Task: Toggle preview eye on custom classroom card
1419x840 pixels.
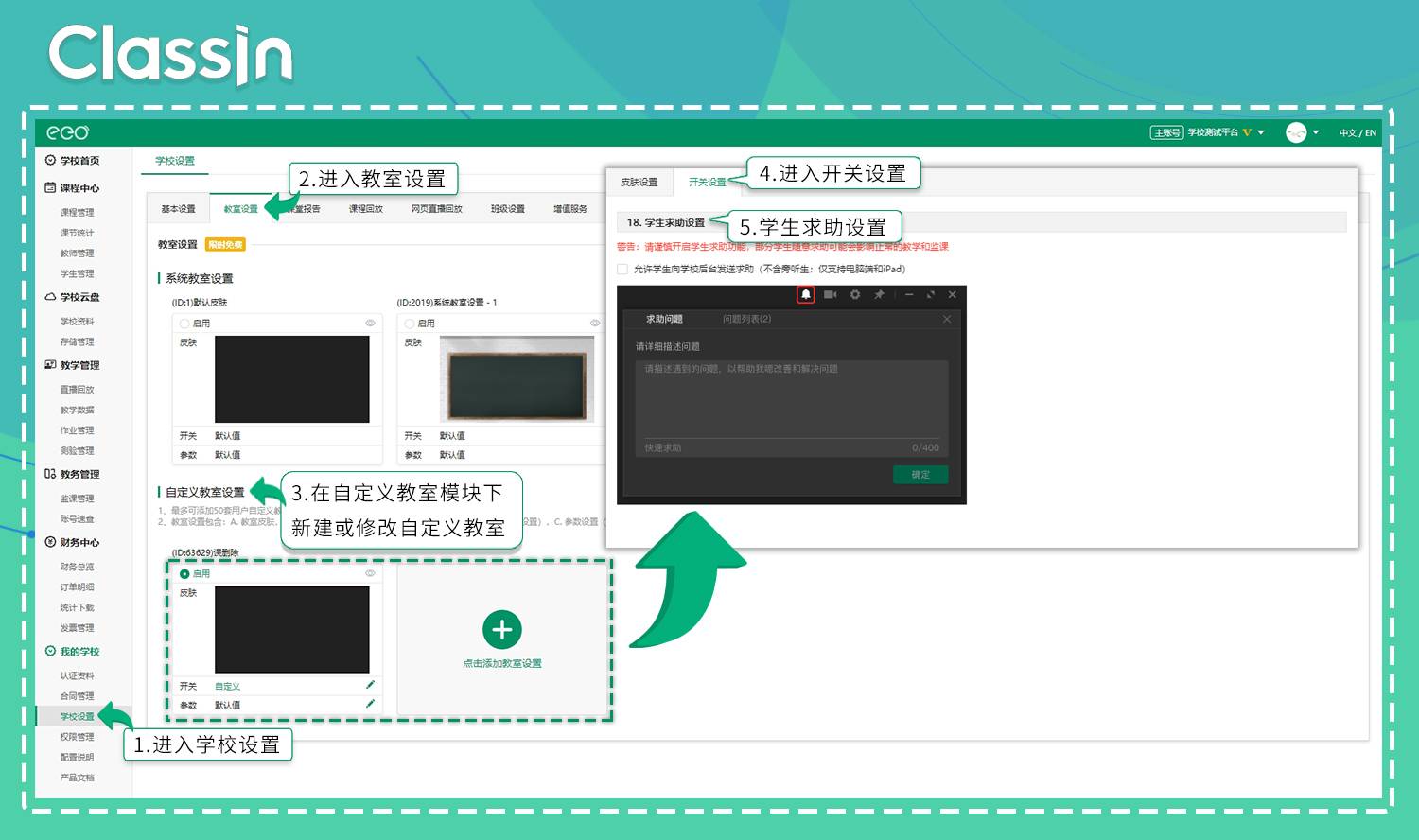Action: pos(370,574)
